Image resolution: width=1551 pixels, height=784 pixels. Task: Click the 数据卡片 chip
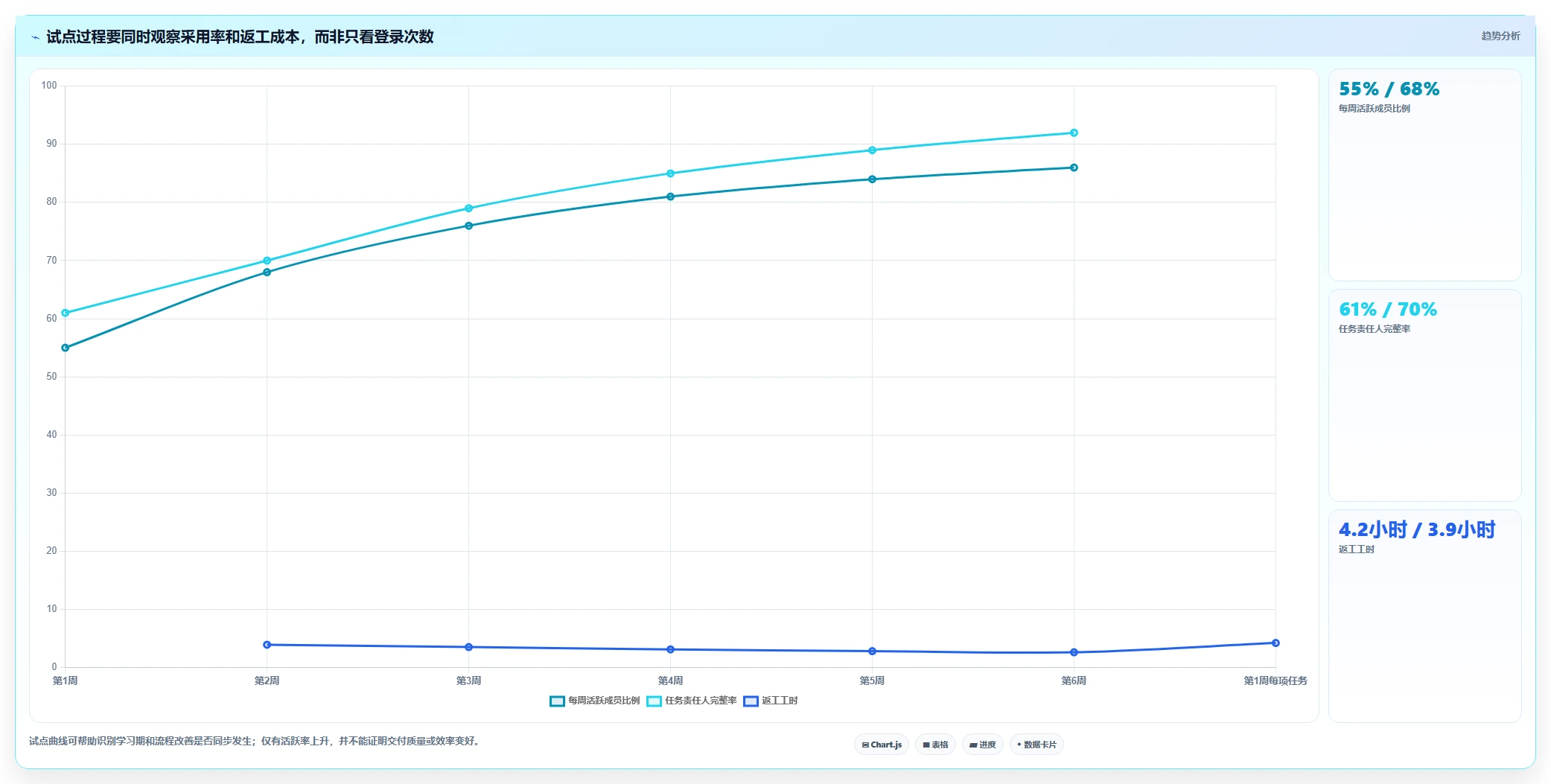pyautogui.click(x=1036, y=745)
